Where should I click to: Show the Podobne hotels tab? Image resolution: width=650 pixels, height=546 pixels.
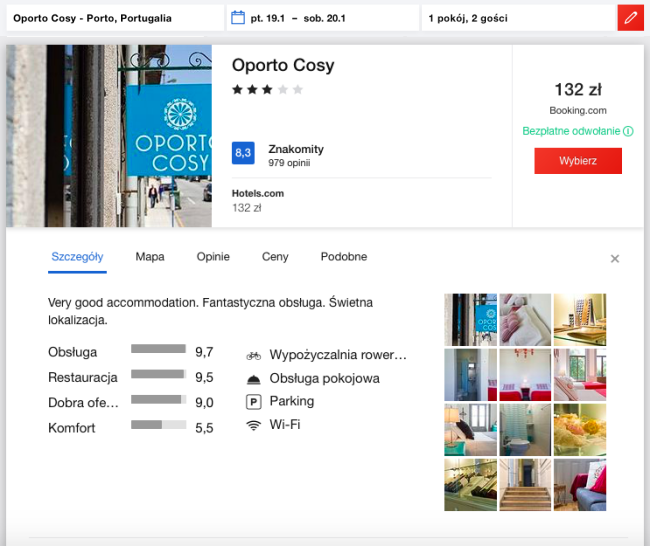click(343, 257)
